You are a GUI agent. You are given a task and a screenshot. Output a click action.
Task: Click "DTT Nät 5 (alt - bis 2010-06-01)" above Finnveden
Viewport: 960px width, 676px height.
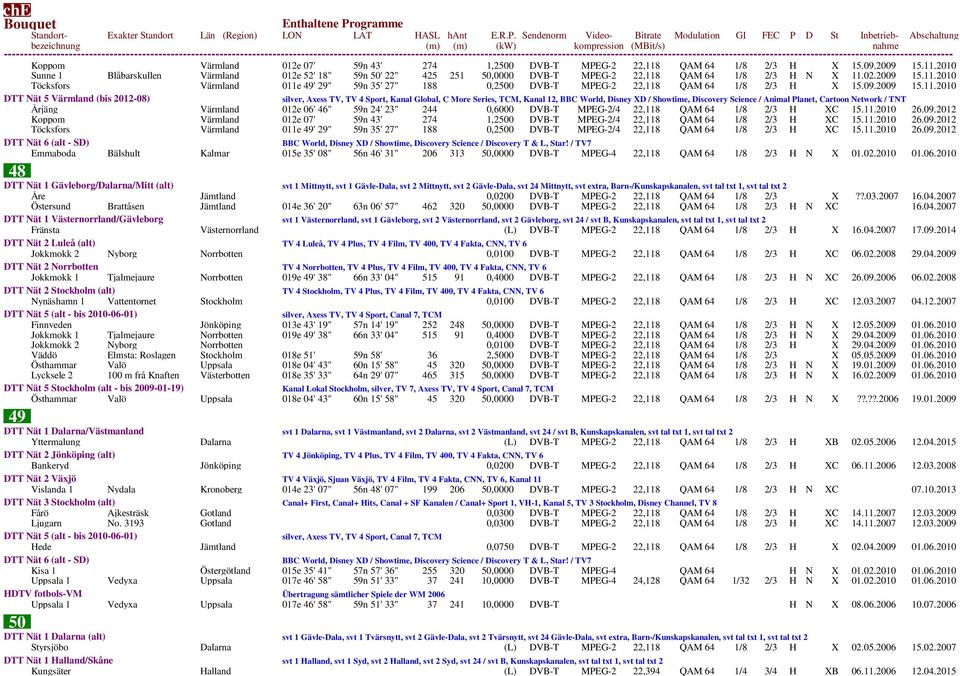coord(70,315)
